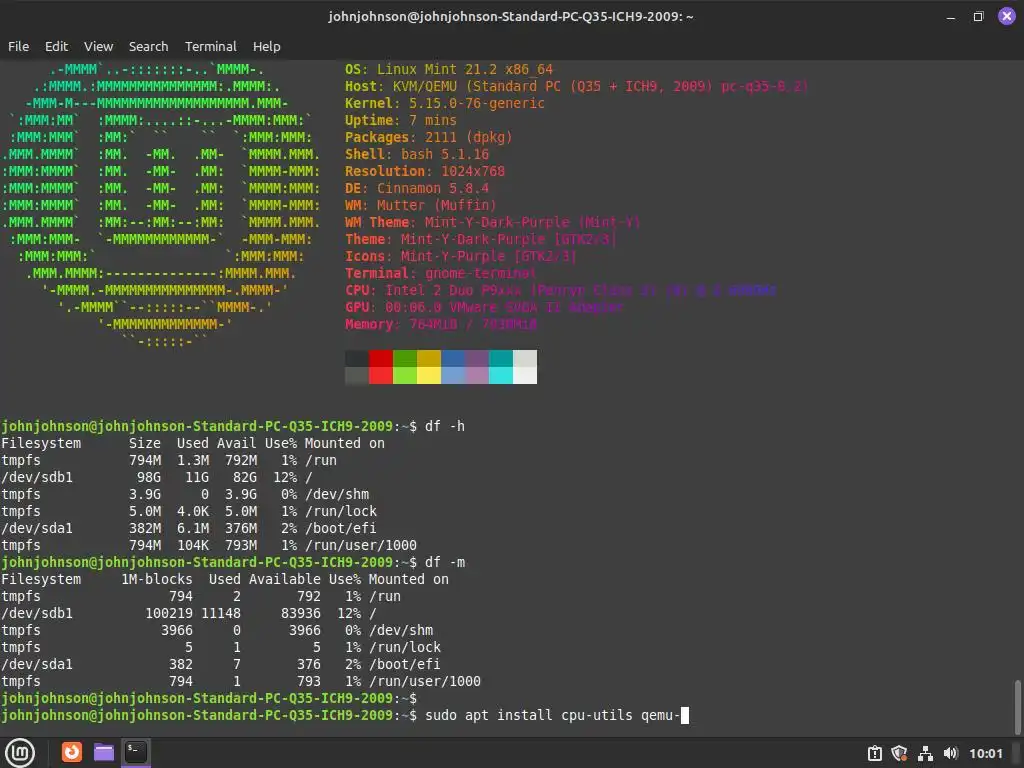This screenshot has height=768, width=1024.
Task: Click '/run/lock' in the df -m output
Action: tap(404, 647)
